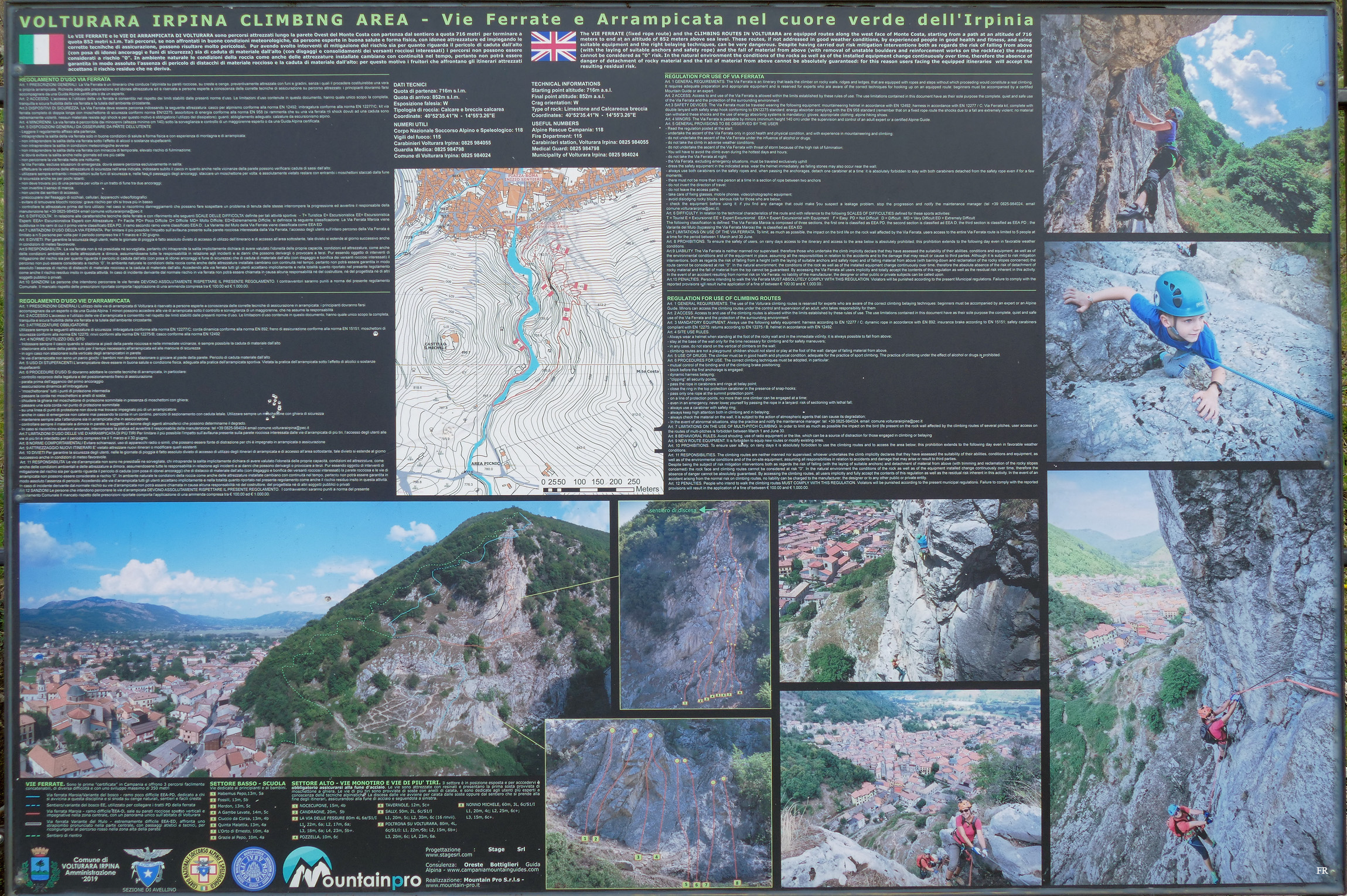
Task: Click the number marker beside L'Orto di Ernesto
Action: click(x=213, y=831)
